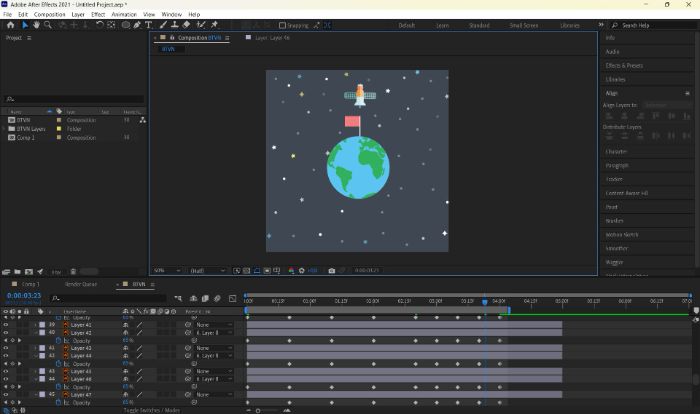Select the Clone Stamp tool
This screenshot has height=414, width=700.
click(175, 25)
